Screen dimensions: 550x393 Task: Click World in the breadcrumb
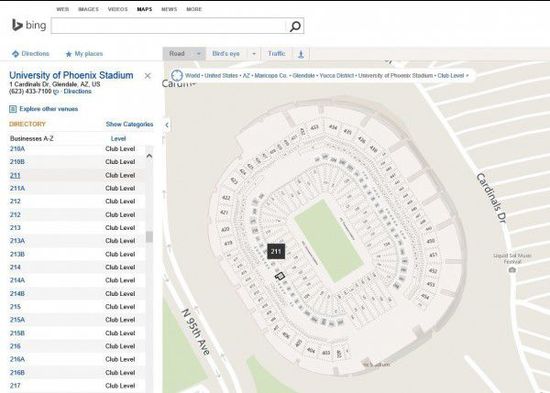193,75
